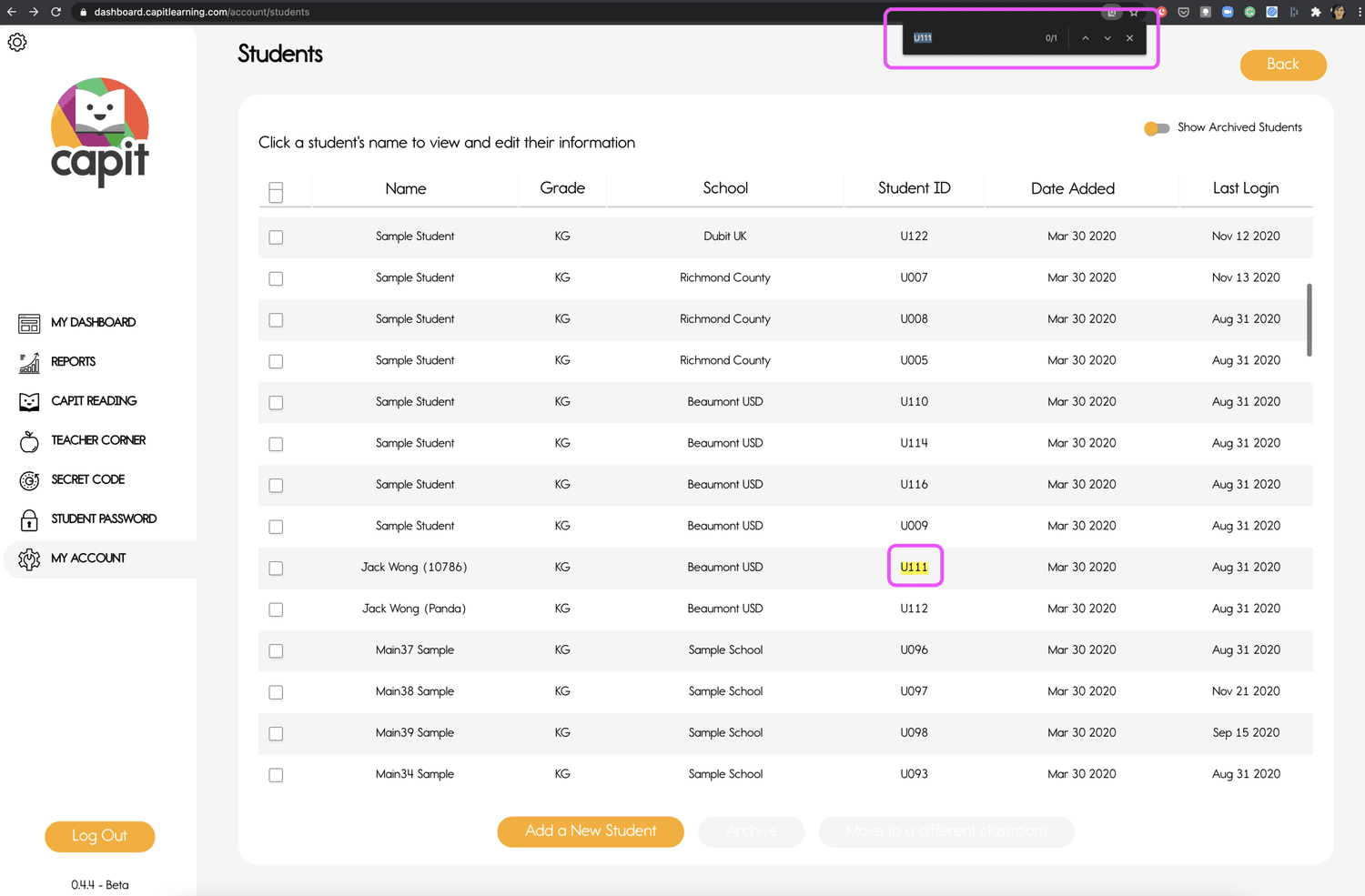Click the settings gear icon above the logo
Viewport: 1365px width, 896px height.
pyautogui.click(x=17, y=43)
